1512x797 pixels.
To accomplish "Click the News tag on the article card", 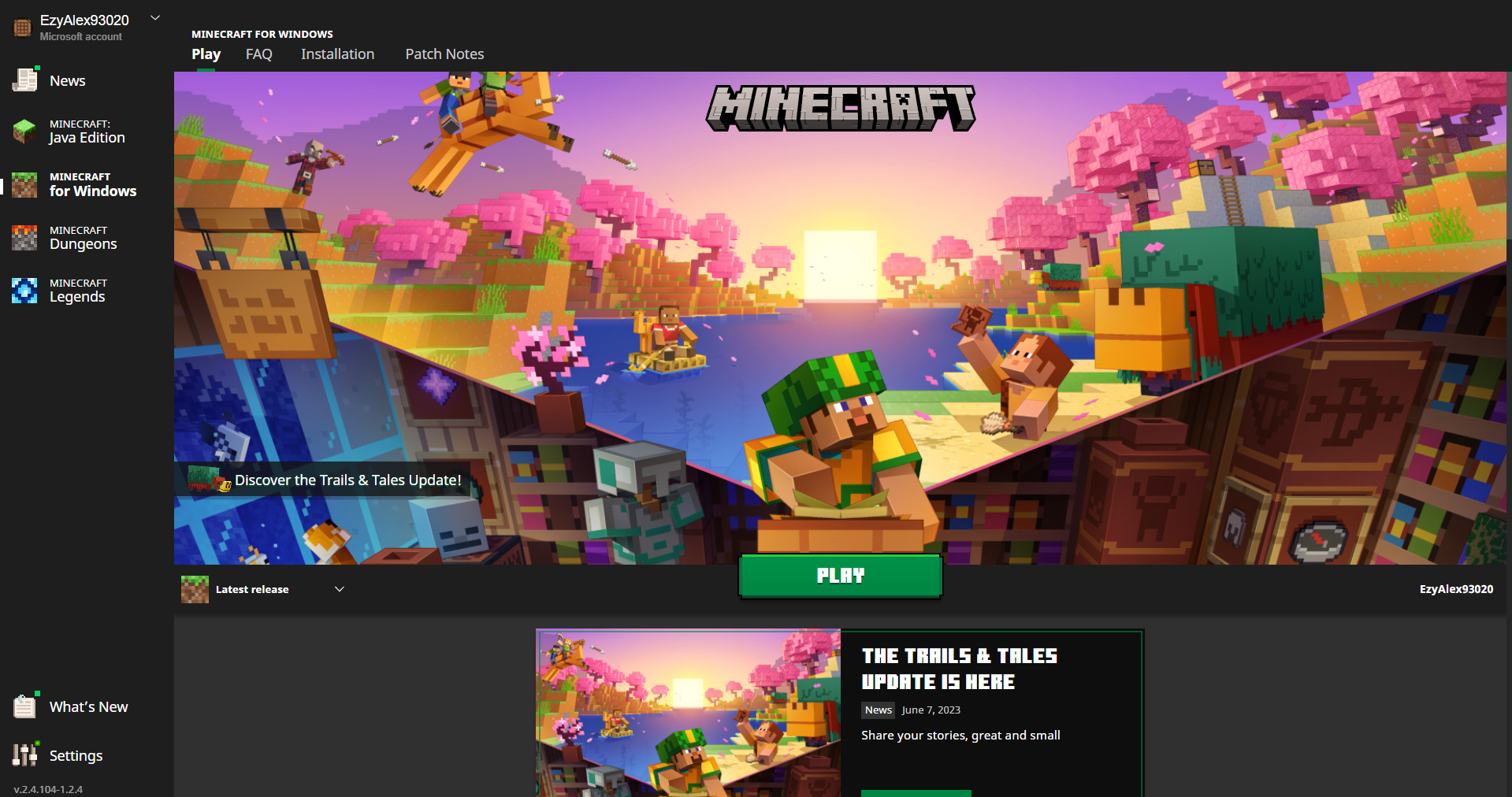I will [x=878, y=710].
